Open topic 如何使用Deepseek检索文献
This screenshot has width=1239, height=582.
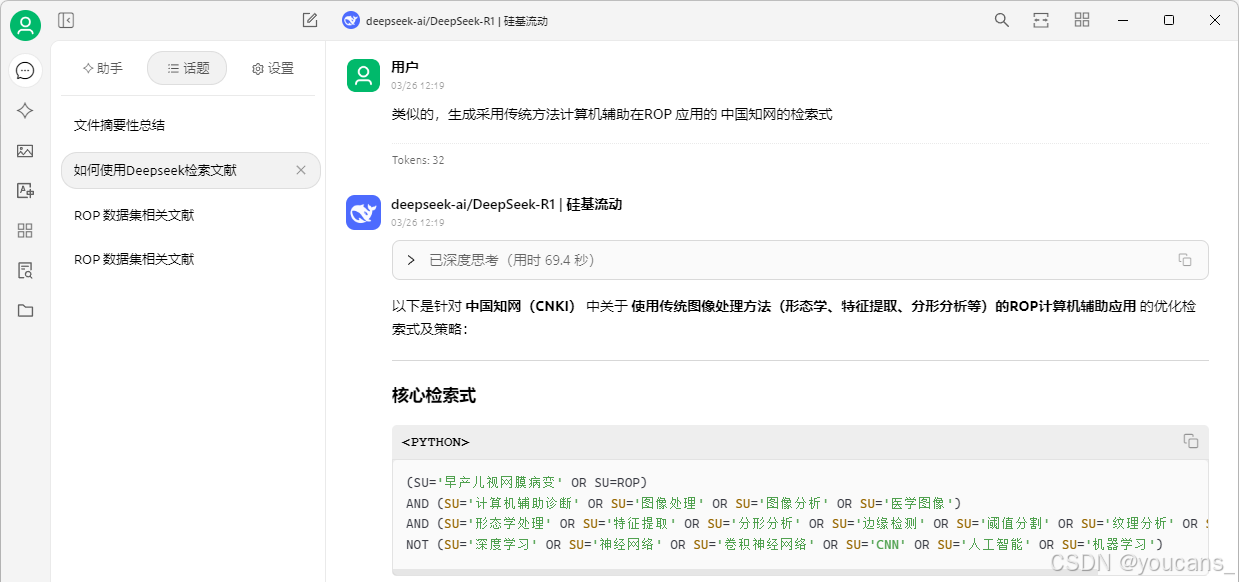(x=190, y=170)
